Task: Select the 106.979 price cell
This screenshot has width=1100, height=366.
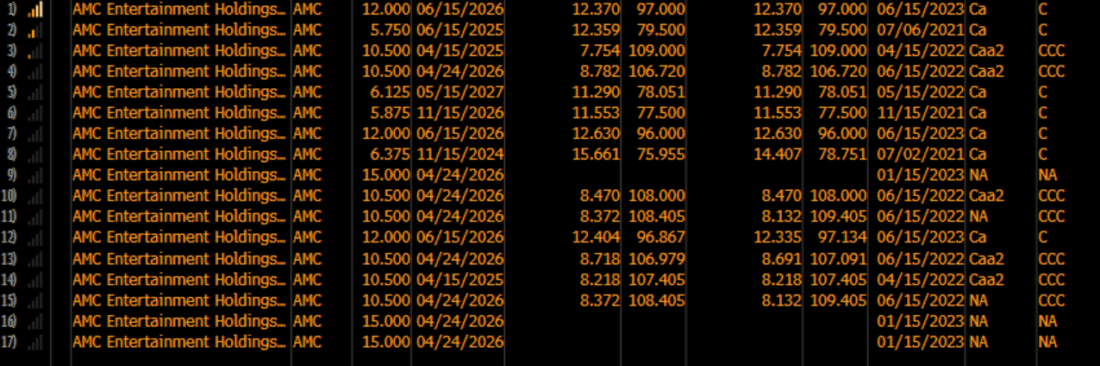Action: click(657, 259)
